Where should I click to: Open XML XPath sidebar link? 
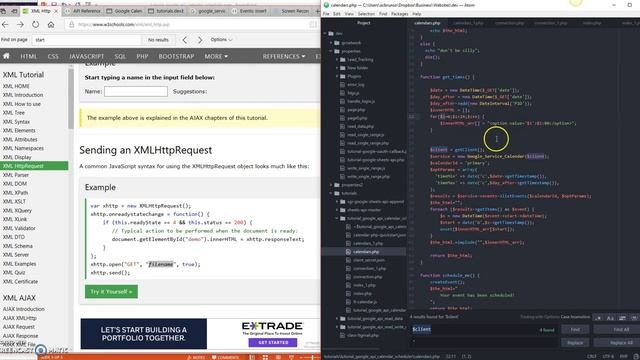tap(16, 193)
